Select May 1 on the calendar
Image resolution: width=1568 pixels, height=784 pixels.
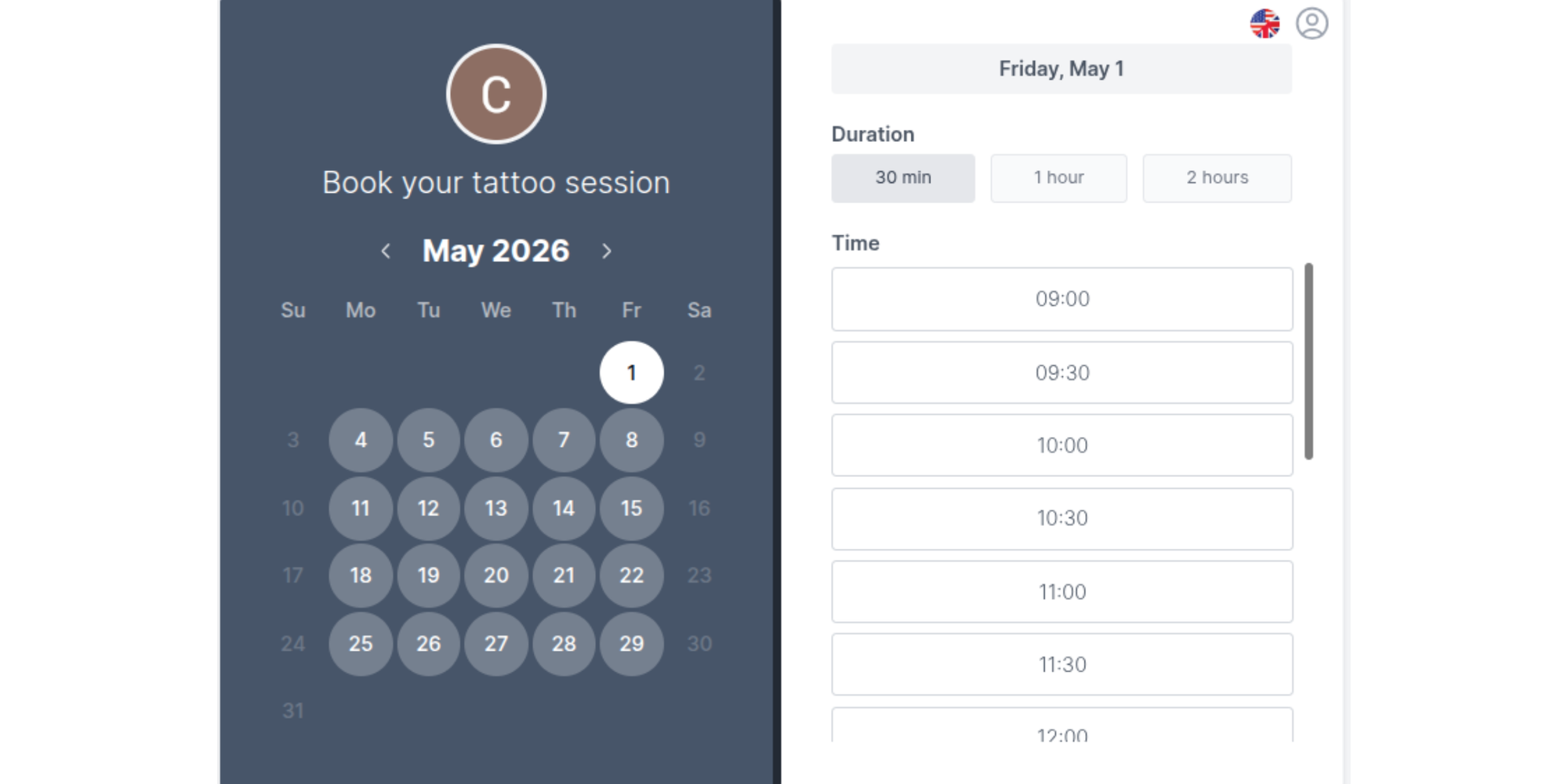(x=631, y=372)
